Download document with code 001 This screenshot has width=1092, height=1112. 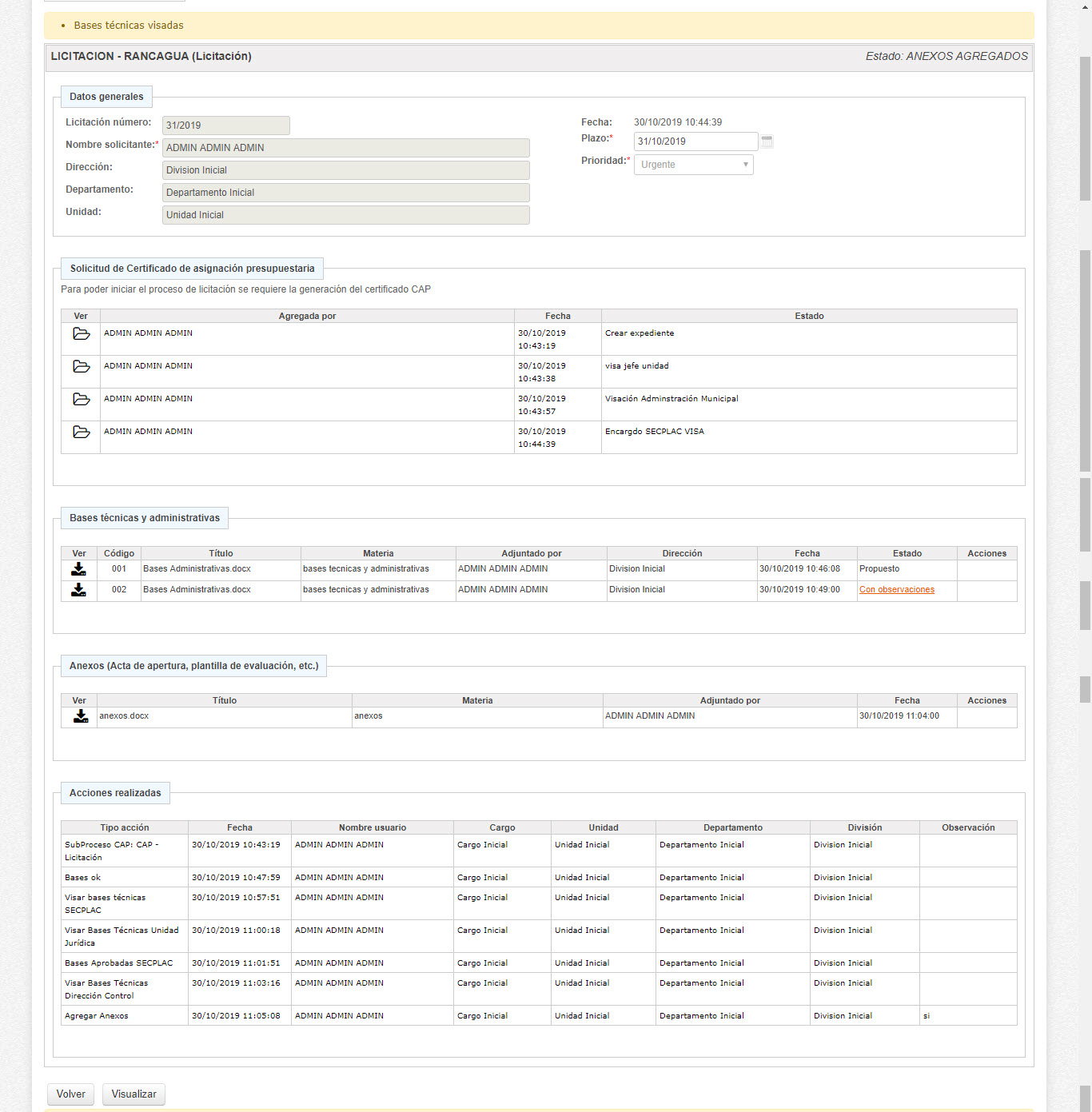[78, 569]
